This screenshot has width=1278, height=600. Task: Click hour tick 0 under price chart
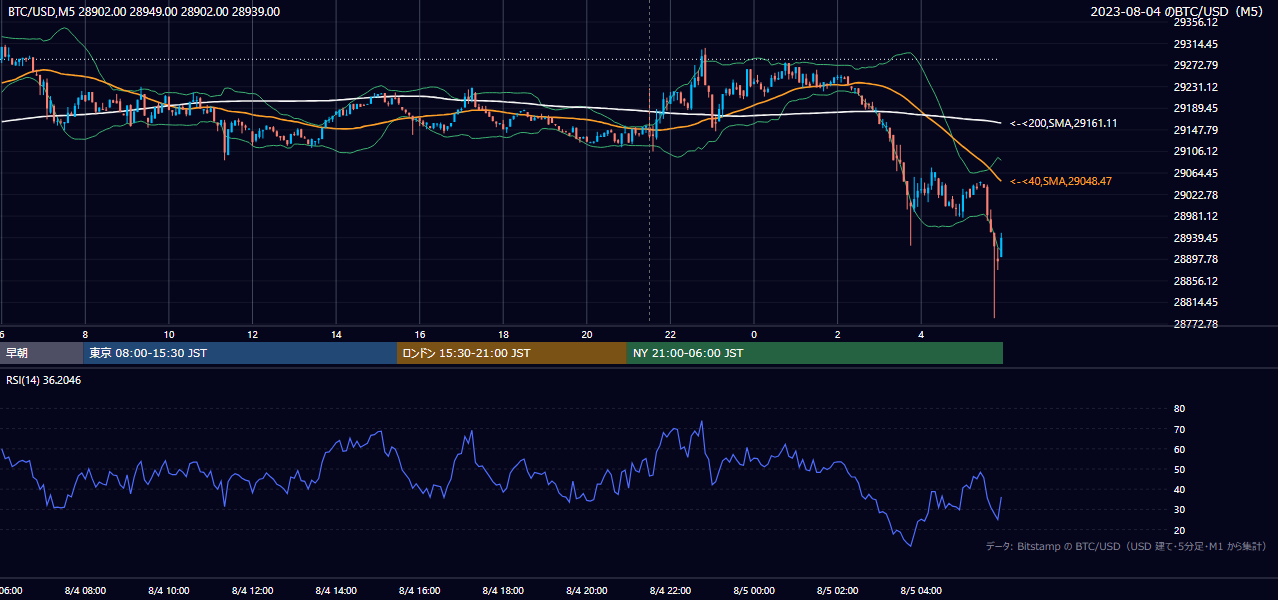(755, 335)
